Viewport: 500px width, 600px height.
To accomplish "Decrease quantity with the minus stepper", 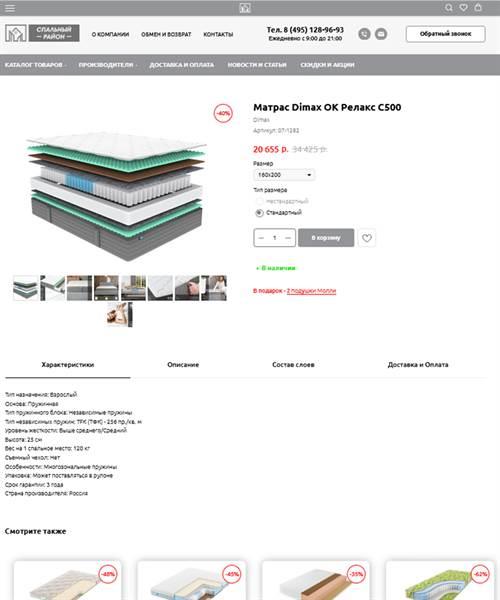I will (x=261, y=238).
